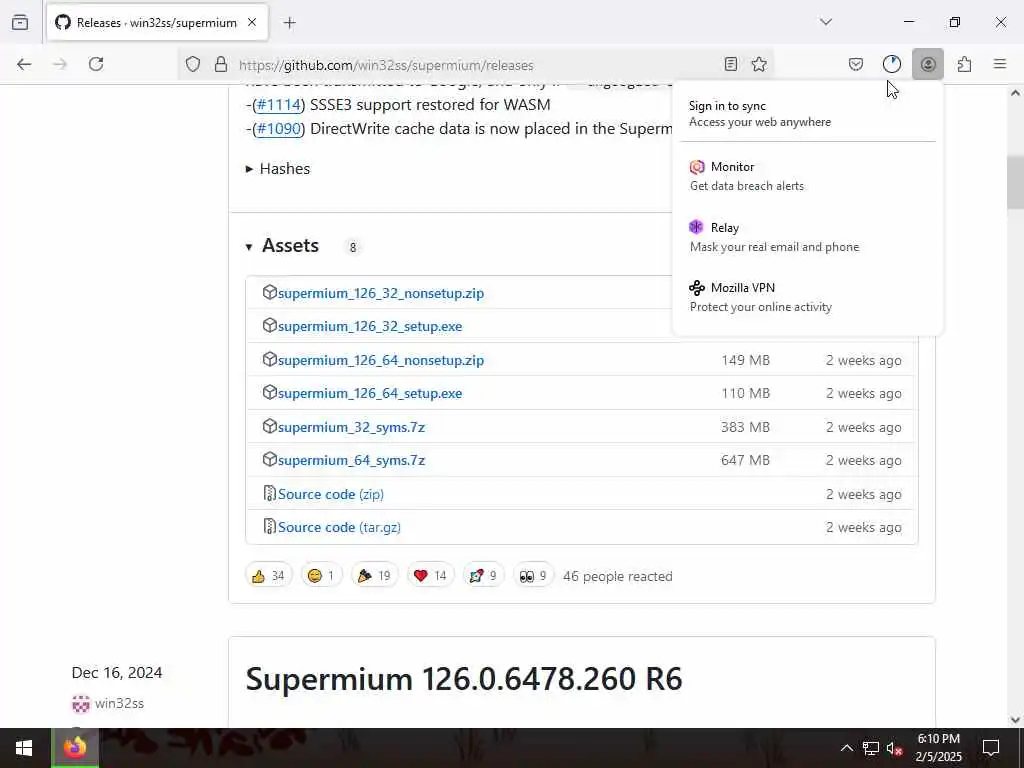Open tracking protection shield icon

tap(193, 65)
